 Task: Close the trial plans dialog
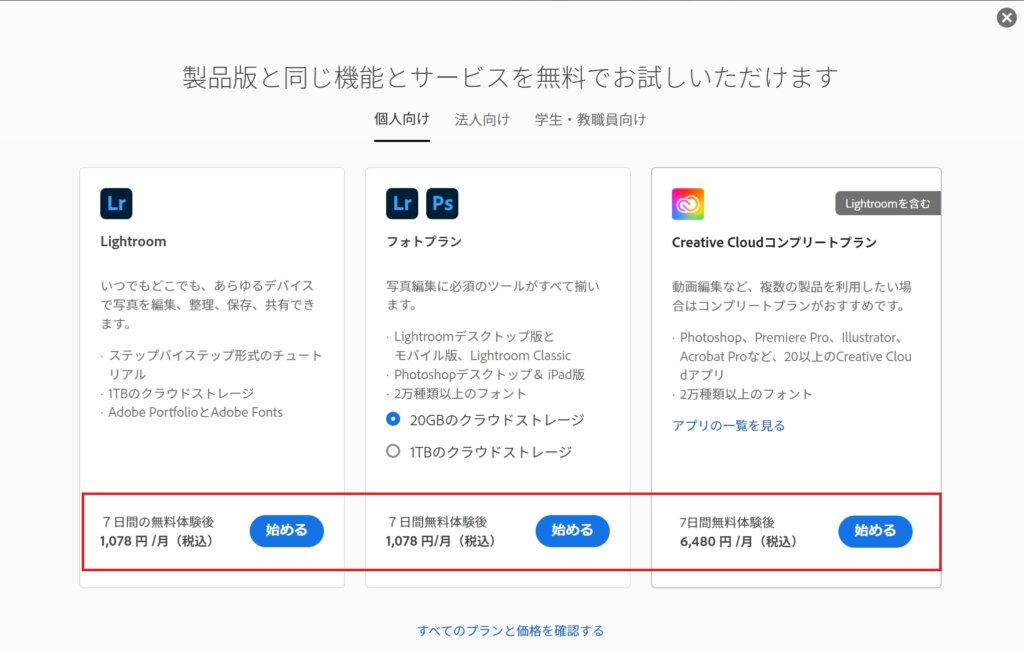[x=1006, y=18]
